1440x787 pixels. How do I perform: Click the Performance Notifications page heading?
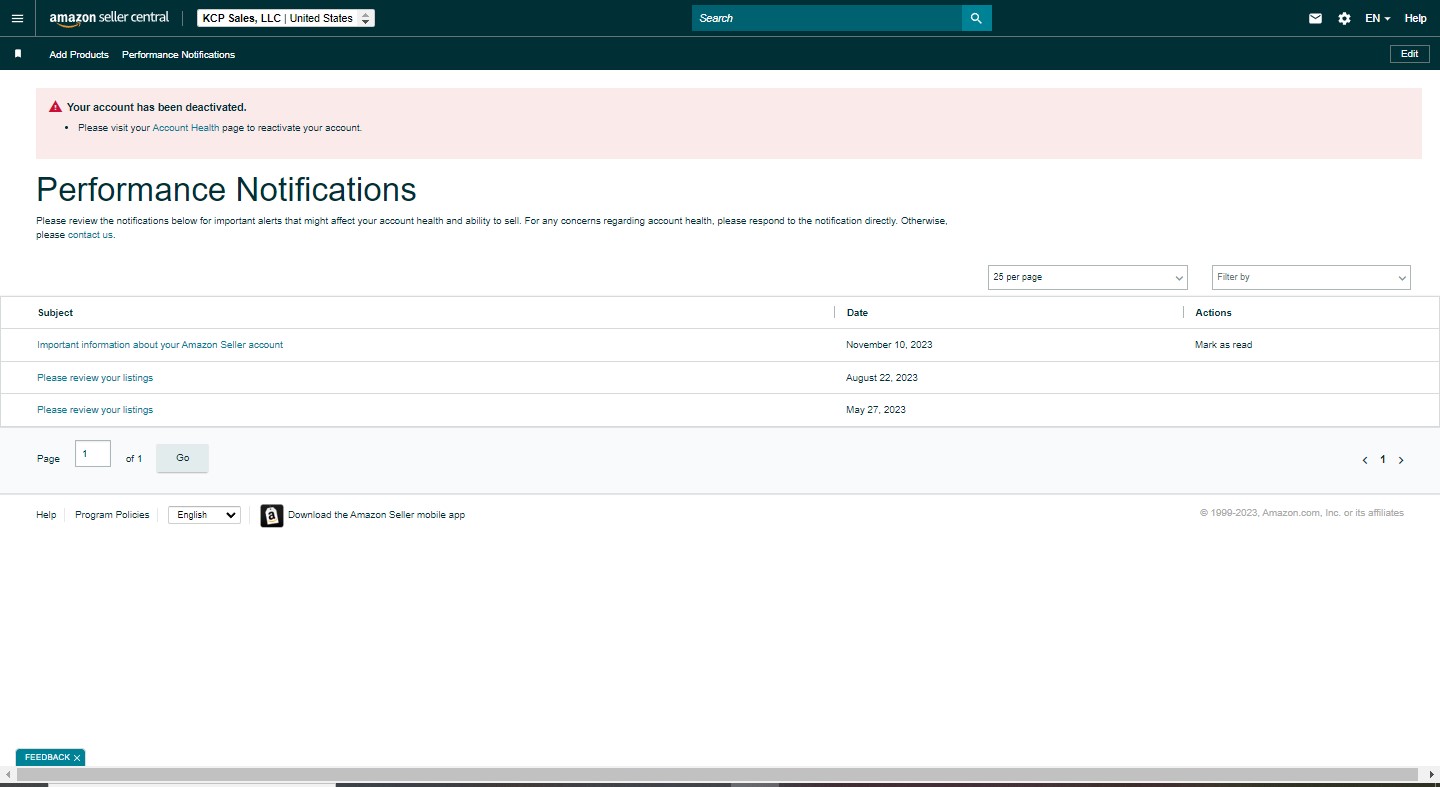coord(226,190)
